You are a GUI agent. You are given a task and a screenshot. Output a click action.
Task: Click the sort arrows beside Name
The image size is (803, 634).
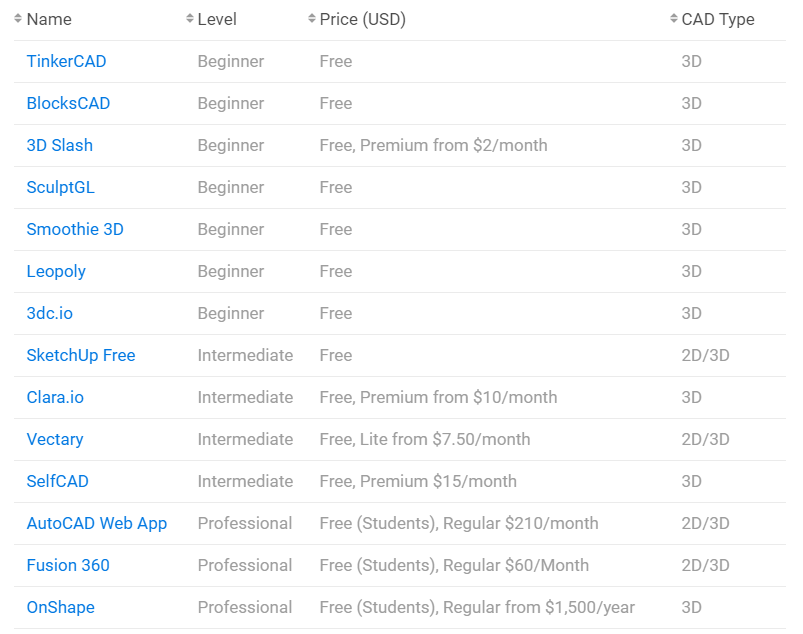[x=18, y=19]
